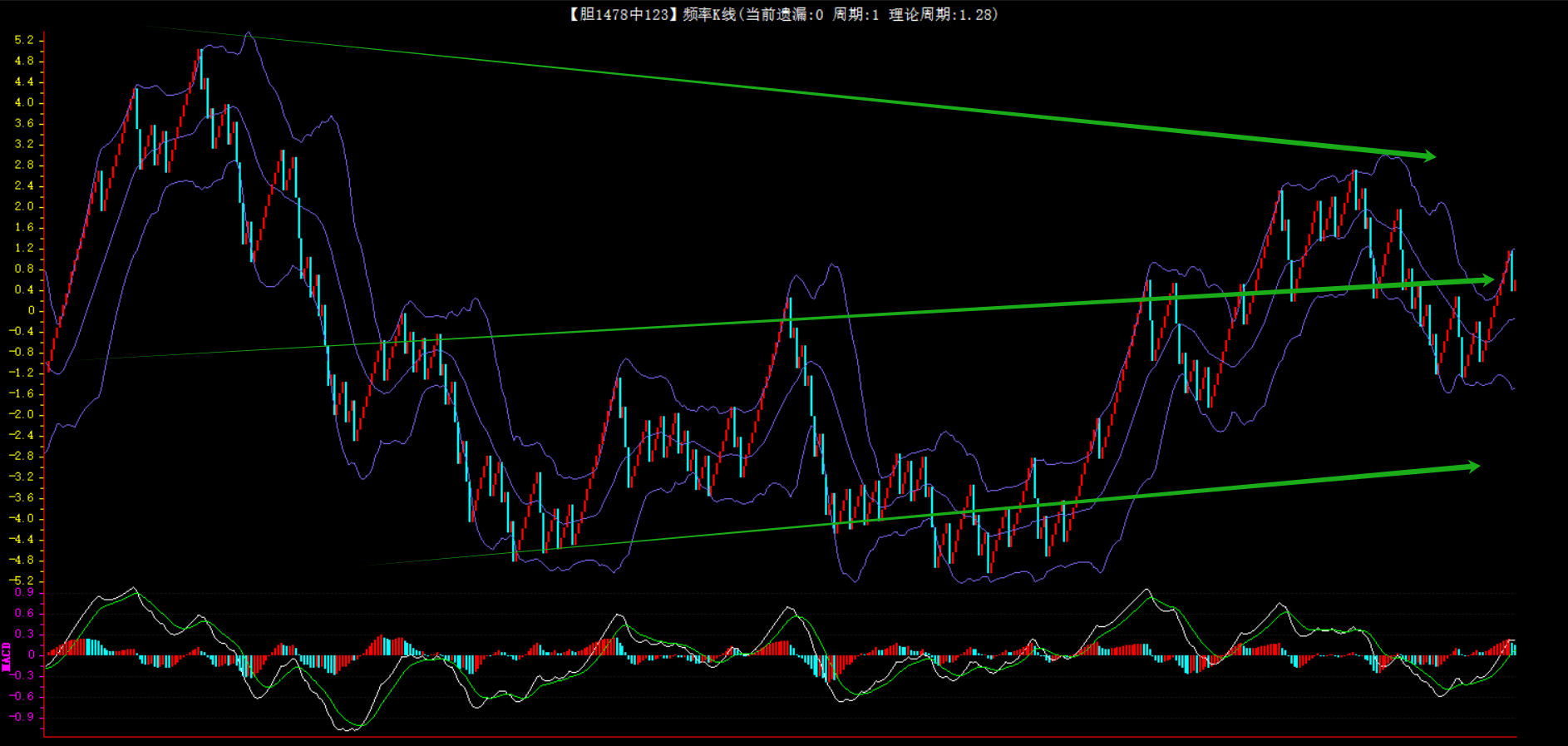Click the last candlestick at chart's right edge

pyautogui.click(x=1513, y=284)
